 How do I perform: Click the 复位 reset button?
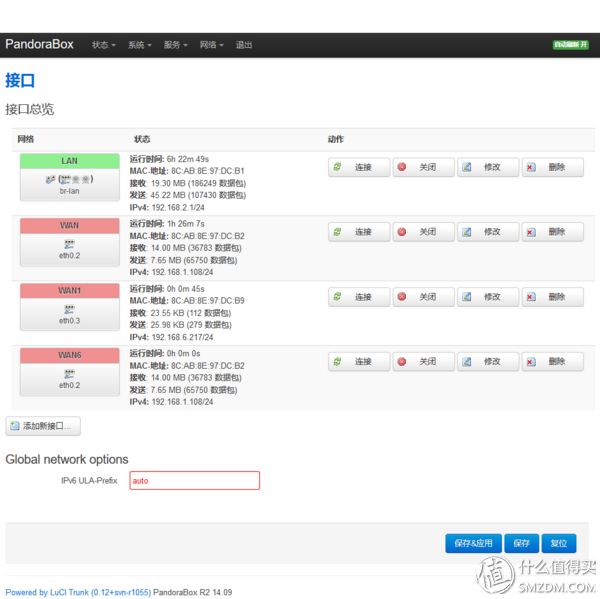click(x=559, y=543)
